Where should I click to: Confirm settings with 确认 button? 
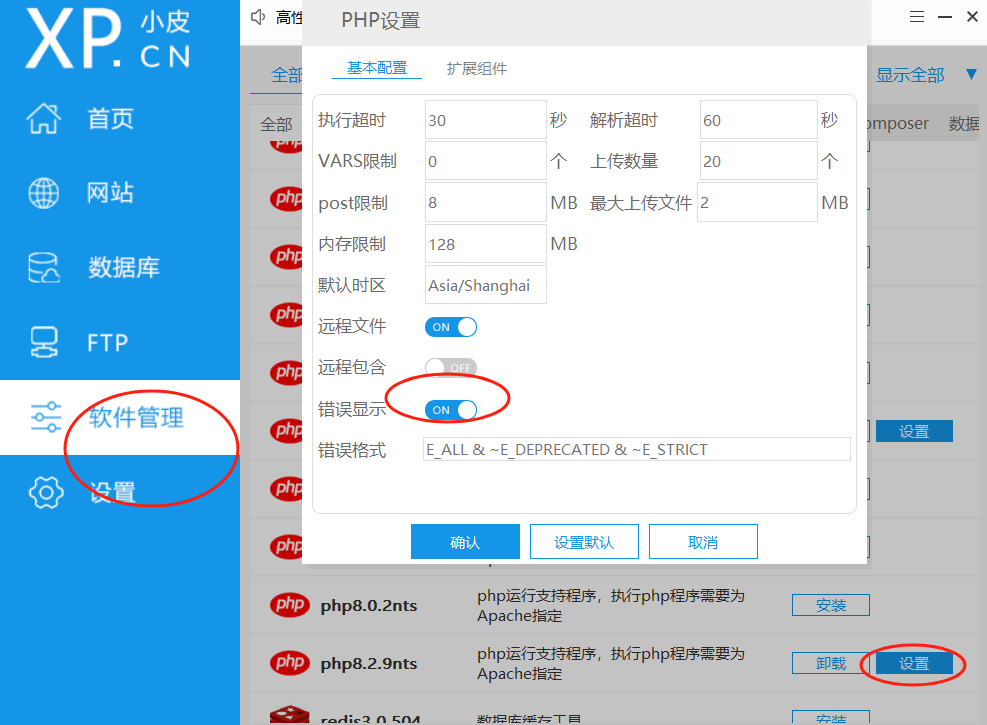pos(465,541)
